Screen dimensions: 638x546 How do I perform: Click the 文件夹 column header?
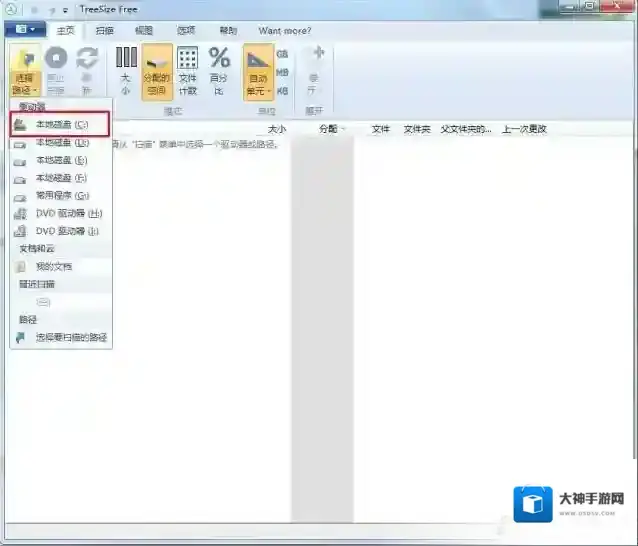417,129
